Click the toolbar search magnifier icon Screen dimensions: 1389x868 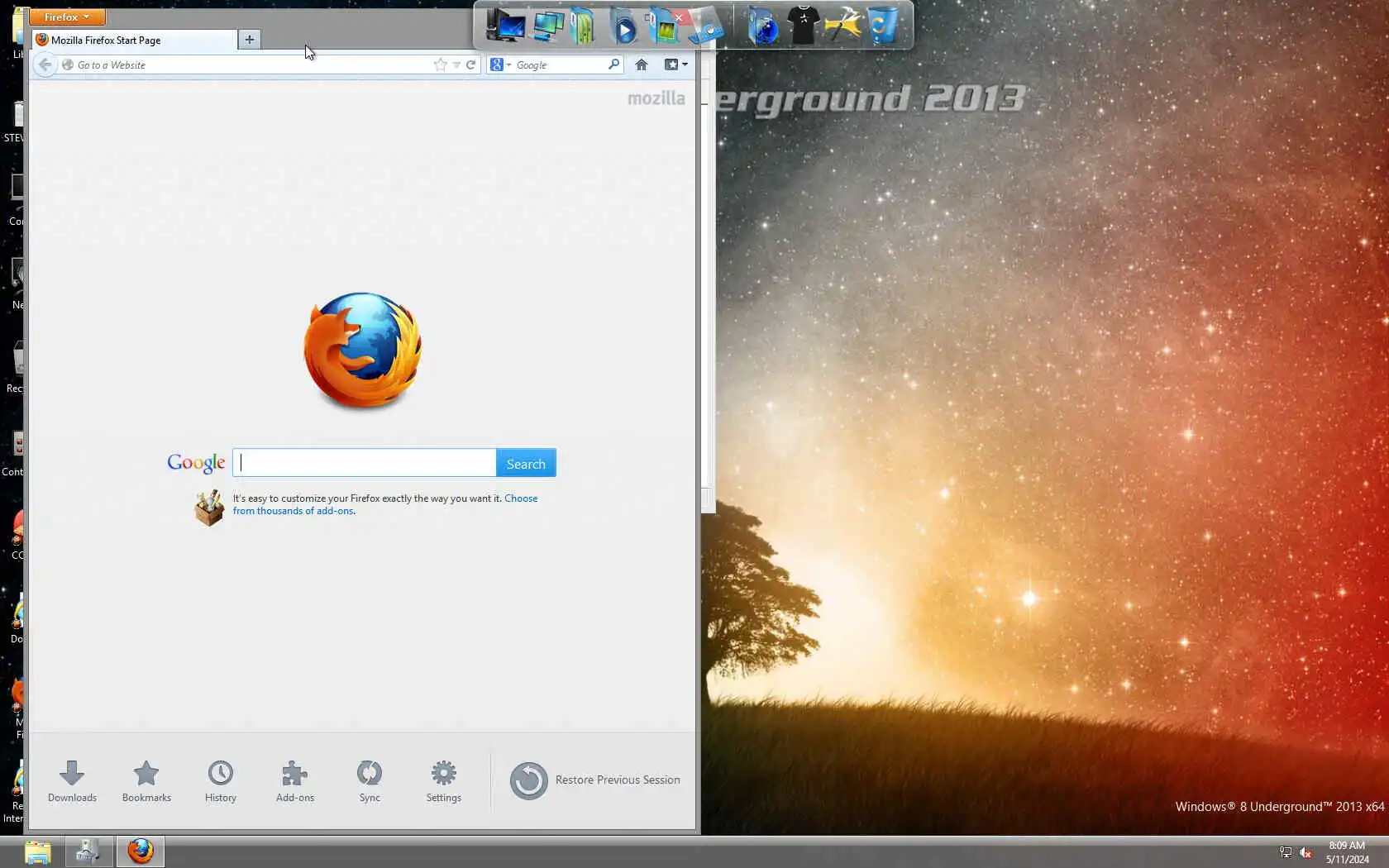pyautogui.click(x=613, y=64)
